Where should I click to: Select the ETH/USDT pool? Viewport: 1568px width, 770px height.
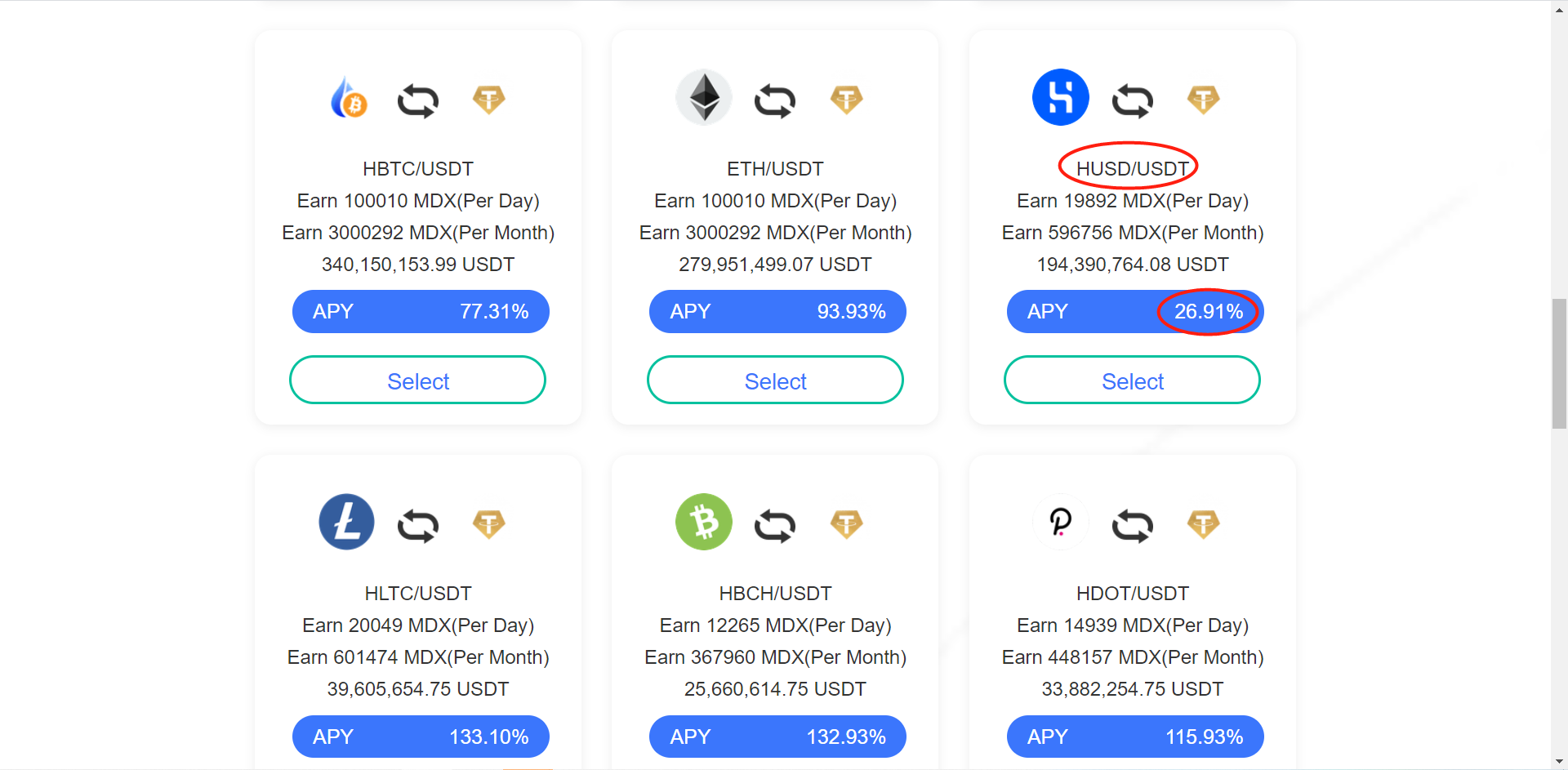[x=775, y=381]
